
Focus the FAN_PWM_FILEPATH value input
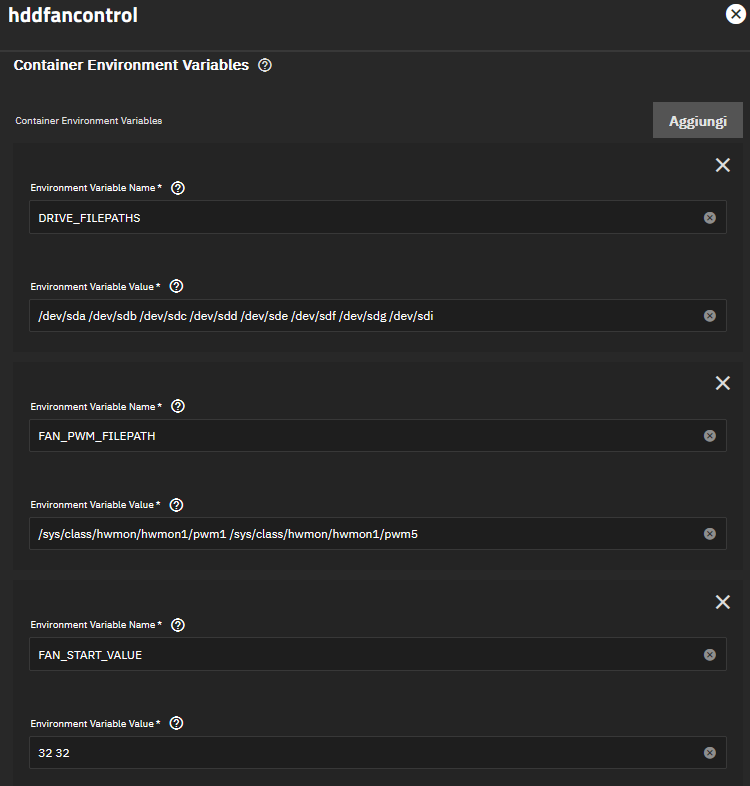pyautogui.click(x=360, y=534)
